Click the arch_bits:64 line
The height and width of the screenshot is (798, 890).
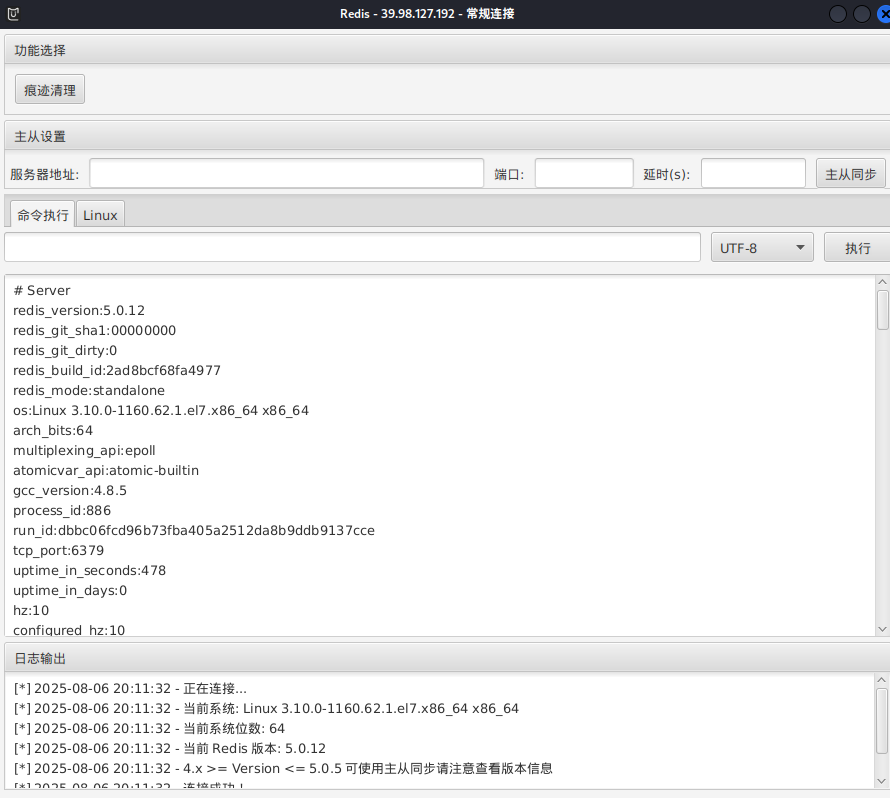(53, 430)
